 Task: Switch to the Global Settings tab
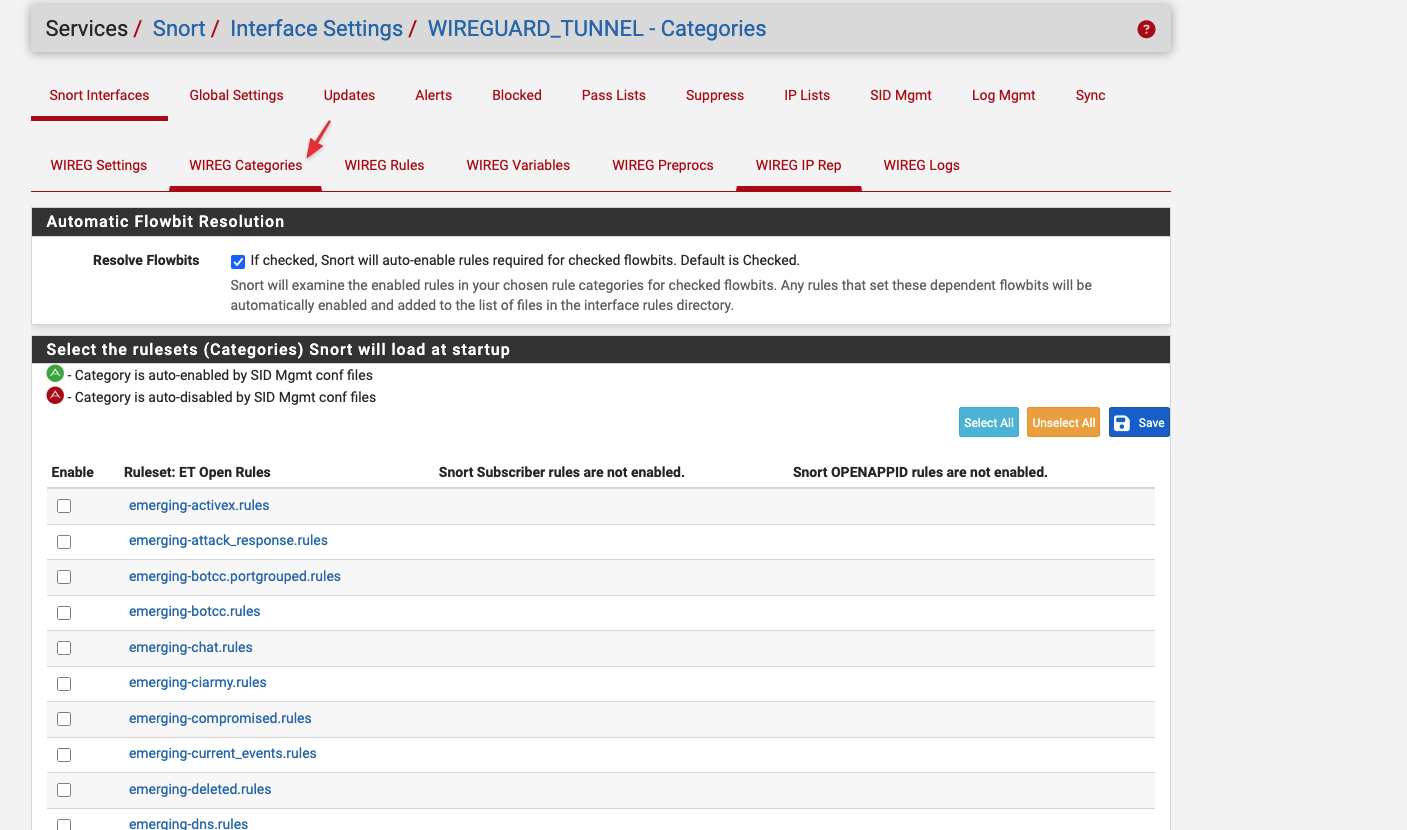(236, 95)
